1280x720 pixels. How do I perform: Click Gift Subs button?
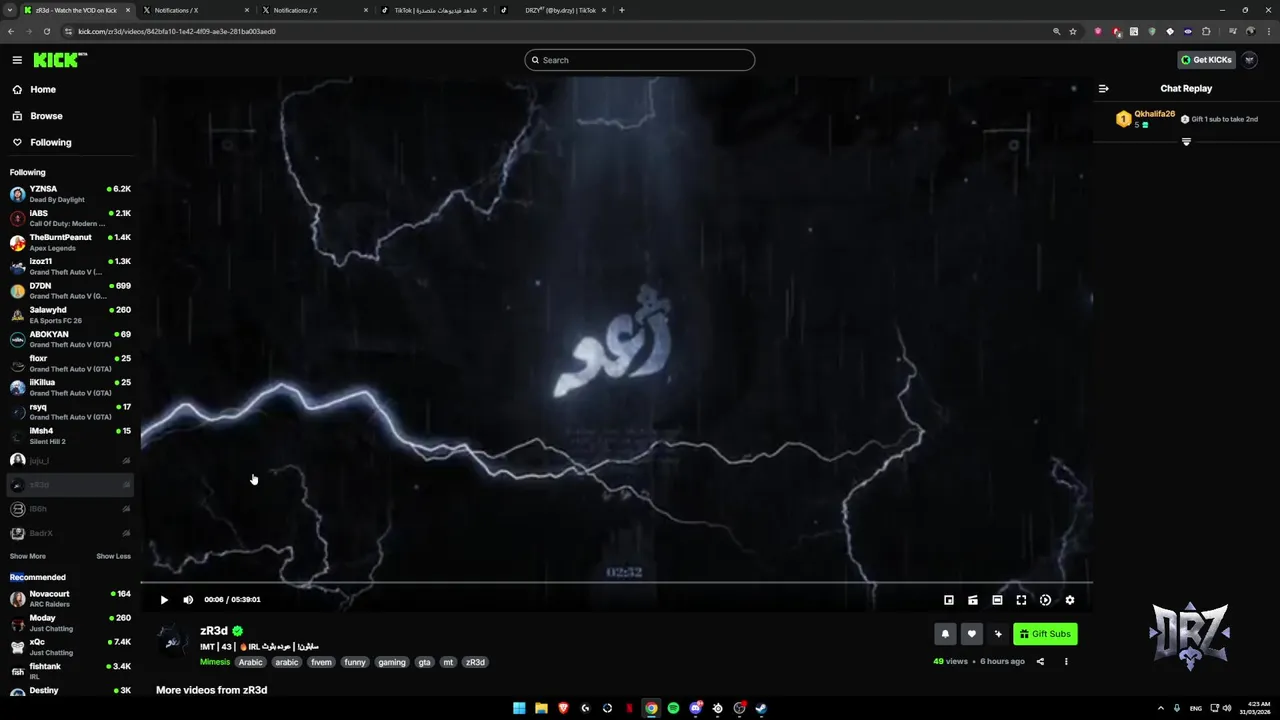coord(1045,634)
